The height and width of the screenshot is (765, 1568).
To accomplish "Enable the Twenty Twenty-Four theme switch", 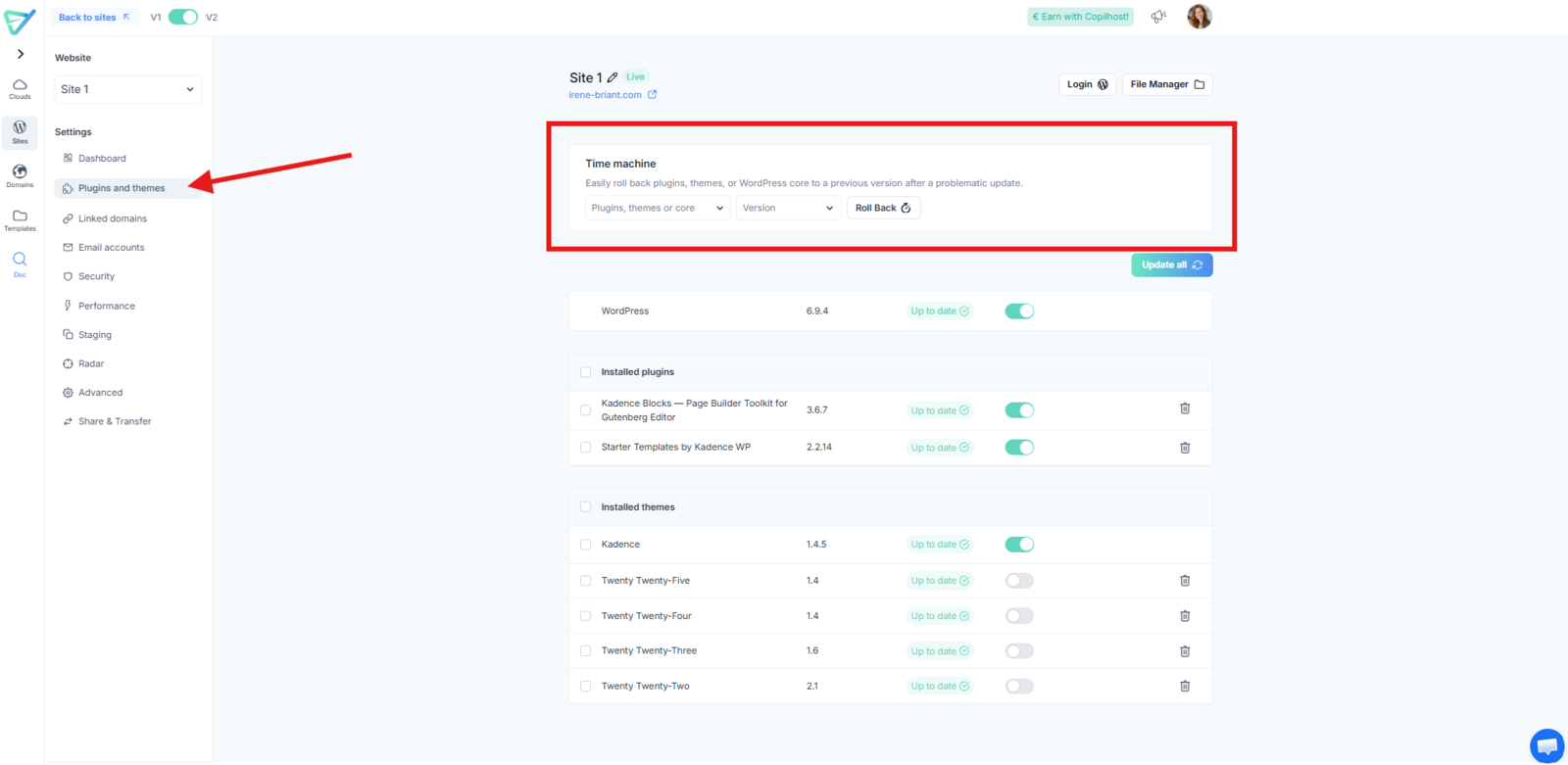I will (x=1019, y=616).
